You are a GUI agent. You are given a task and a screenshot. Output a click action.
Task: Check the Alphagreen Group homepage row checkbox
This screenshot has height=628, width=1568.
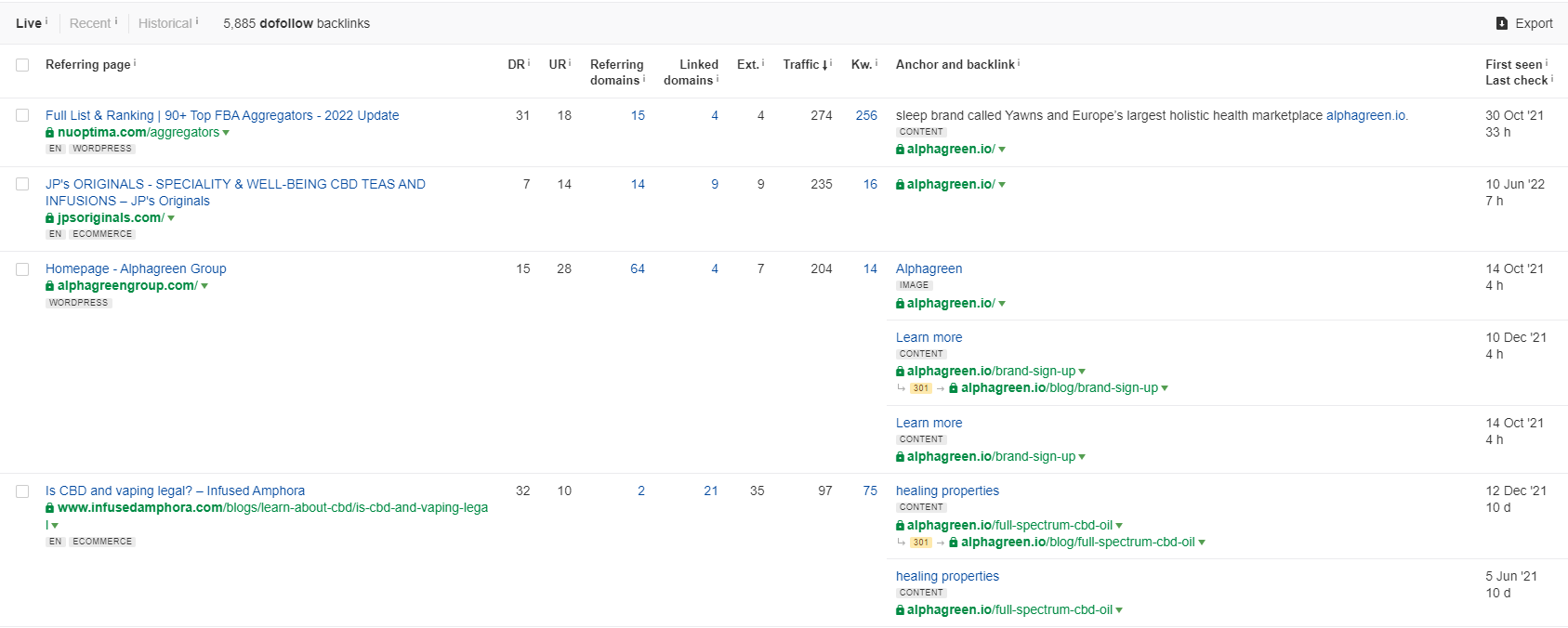pyautogui.click(x=22, y=269)
